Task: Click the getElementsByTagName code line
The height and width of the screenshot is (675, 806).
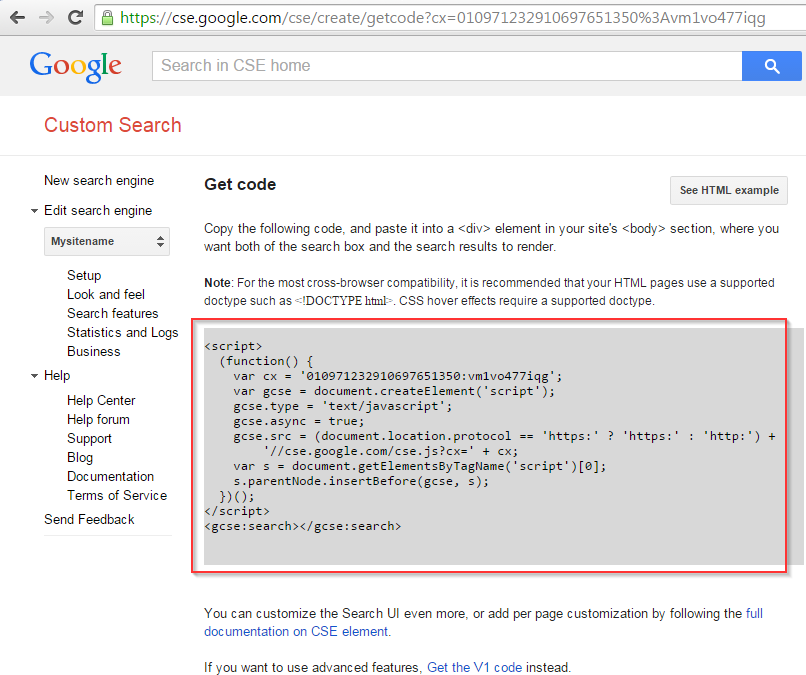Action: [x=420, y=466]
